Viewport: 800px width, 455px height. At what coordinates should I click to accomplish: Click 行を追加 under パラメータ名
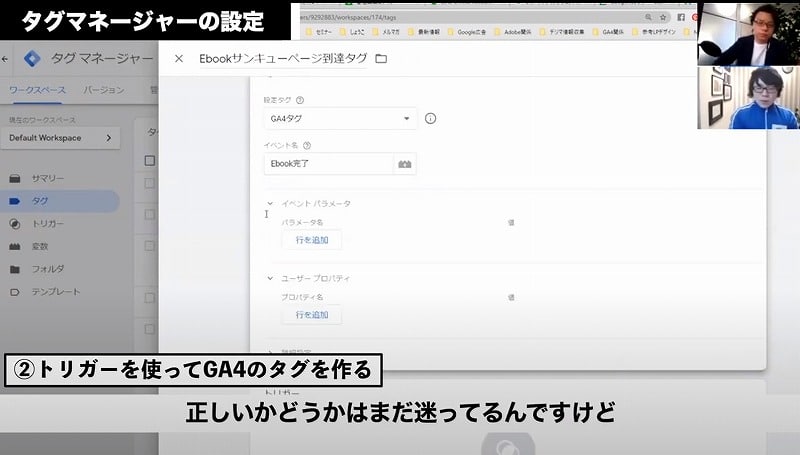tap(312, 240)
